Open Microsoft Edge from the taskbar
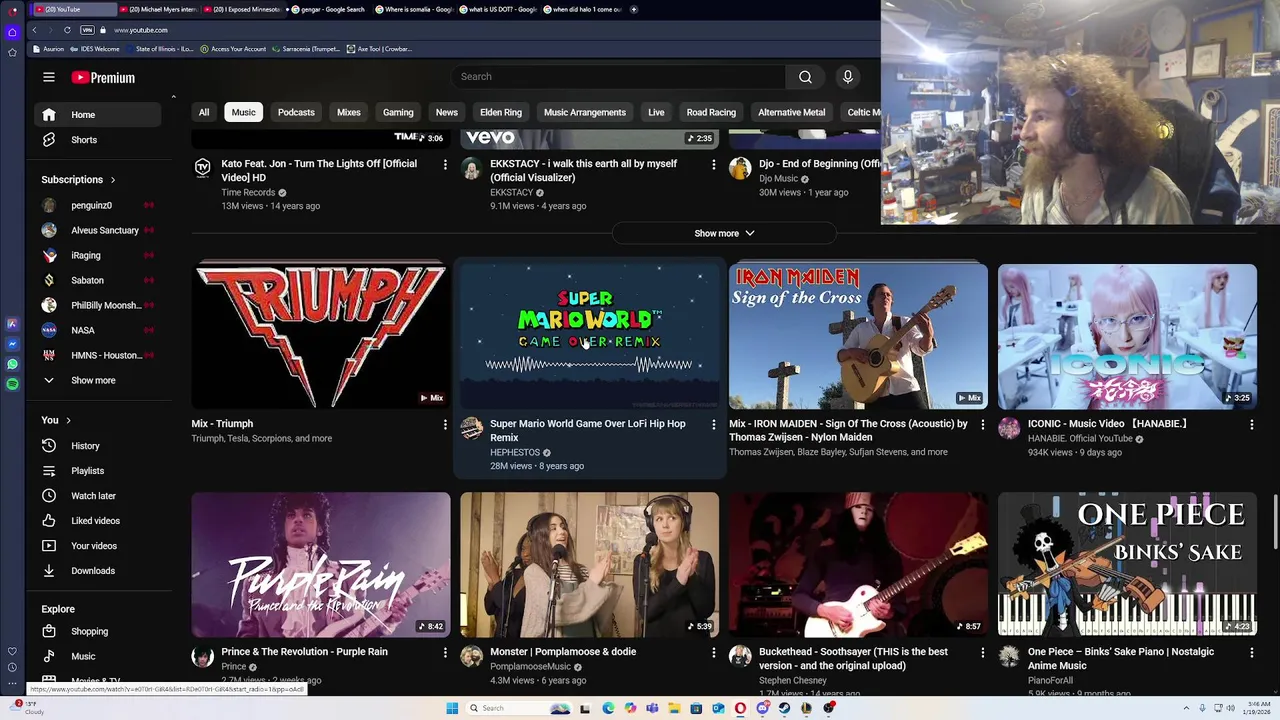 click(x=608, y=708)
